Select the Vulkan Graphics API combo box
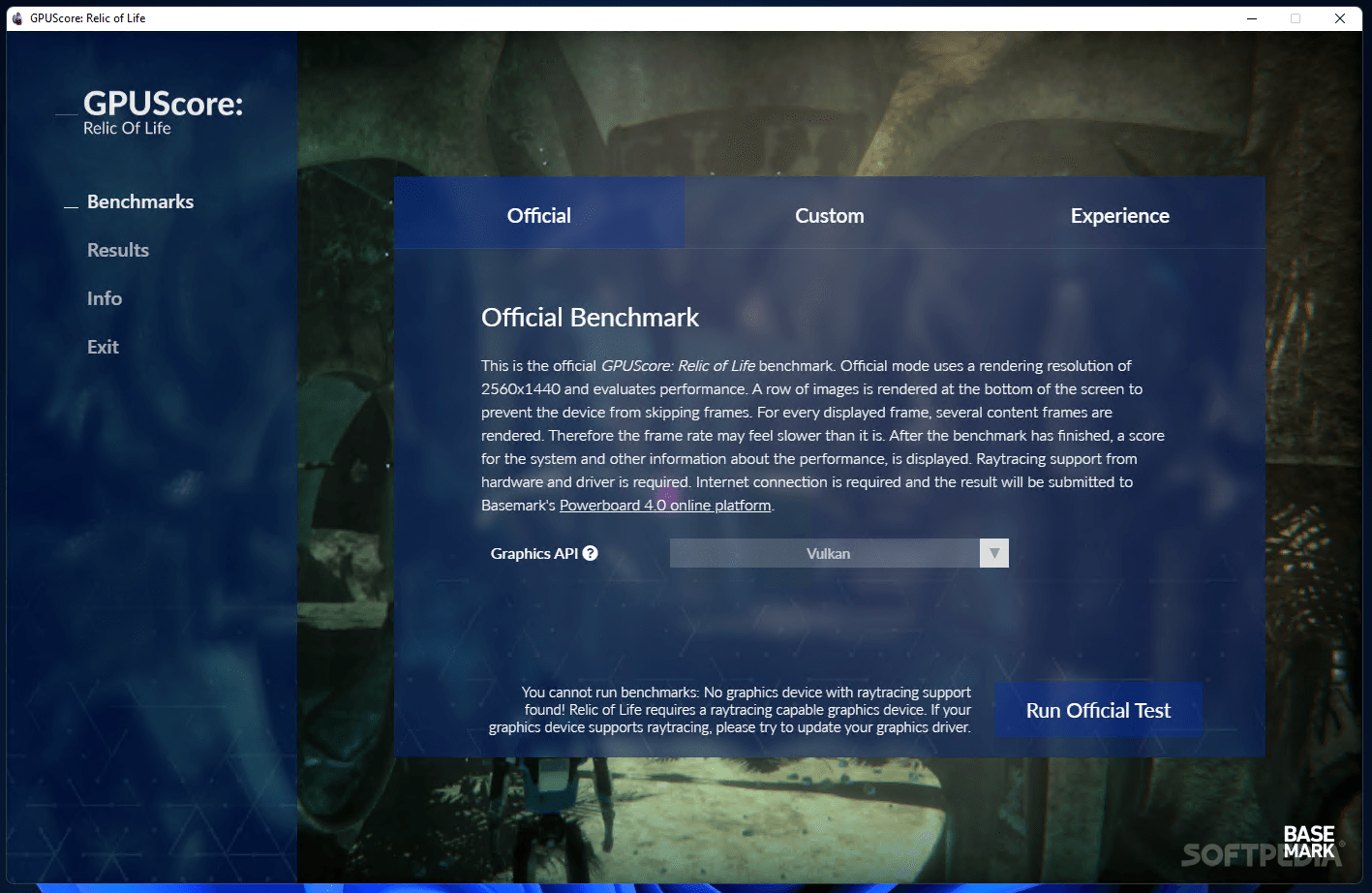The width and height of the screenshot is (1372, 893). [839, 553]
